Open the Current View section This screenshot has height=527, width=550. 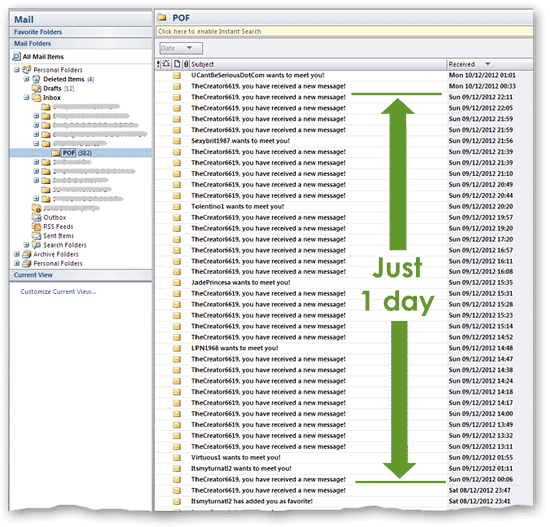click(81, 275)
